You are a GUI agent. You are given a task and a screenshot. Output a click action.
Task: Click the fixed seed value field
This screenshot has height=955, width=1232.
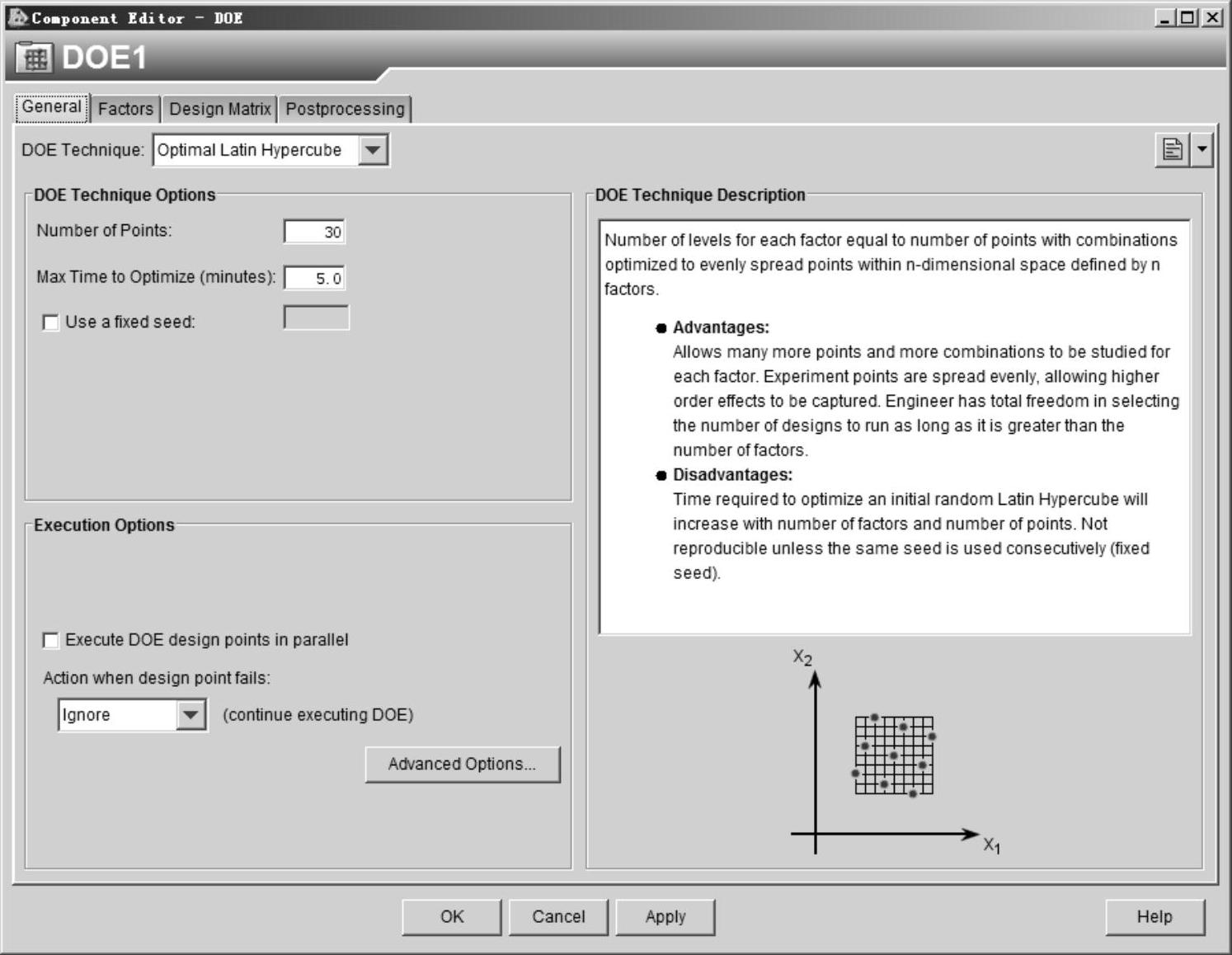[317, 318]
